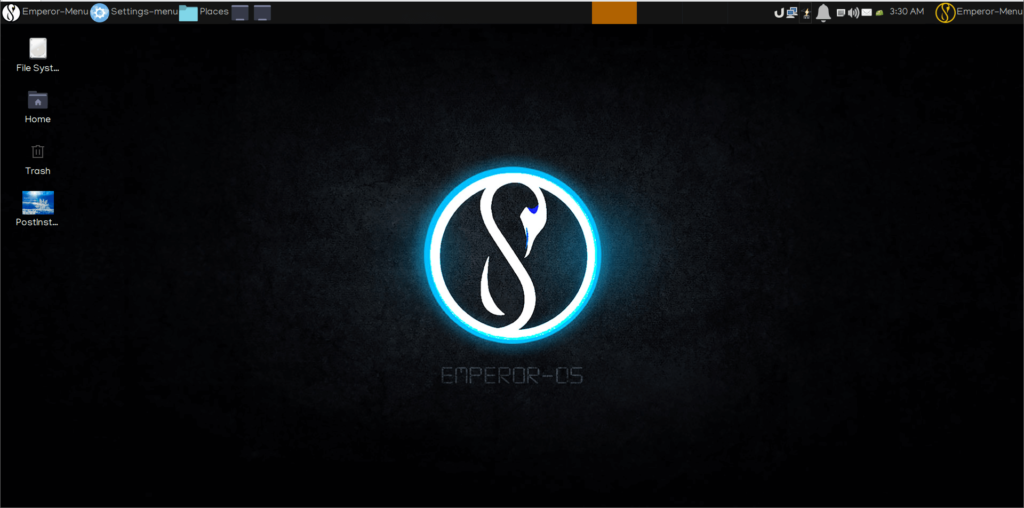
Task: Open the white-logo Emperor-Menu launcher
Action: point(44,12)
